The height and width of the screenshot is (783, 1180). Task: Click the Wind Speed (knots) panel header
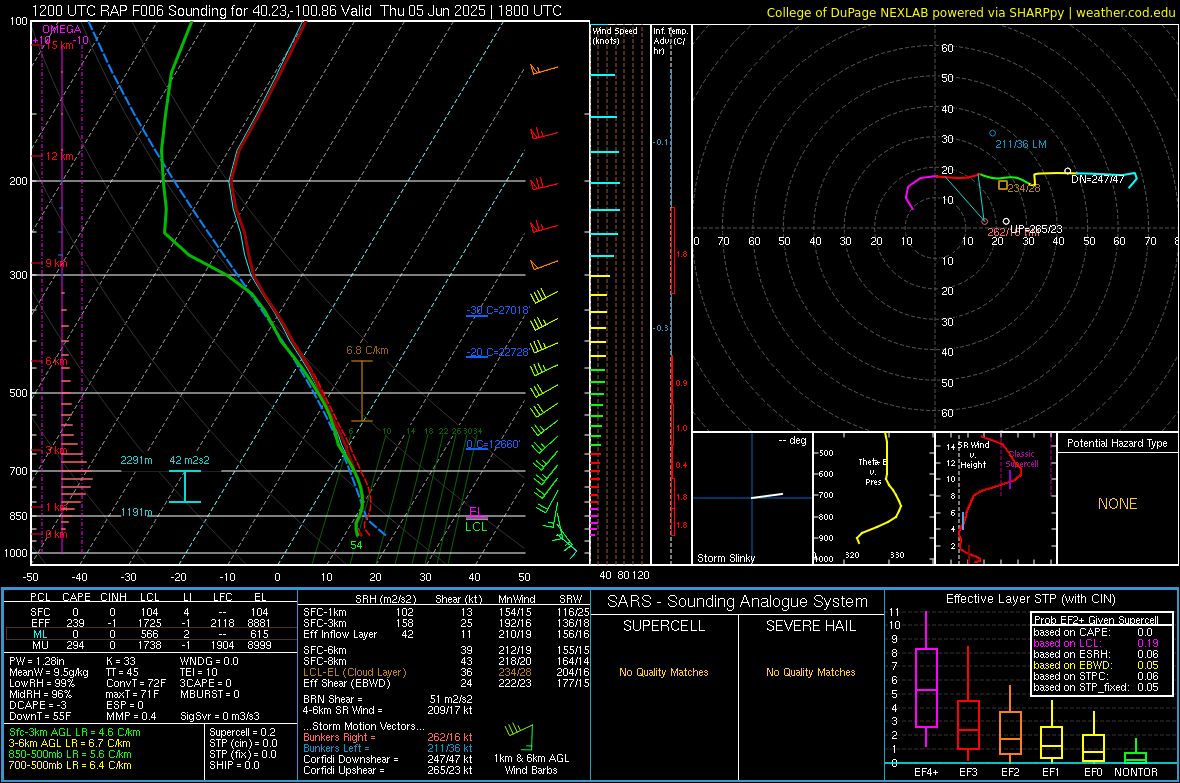point(615,35)
